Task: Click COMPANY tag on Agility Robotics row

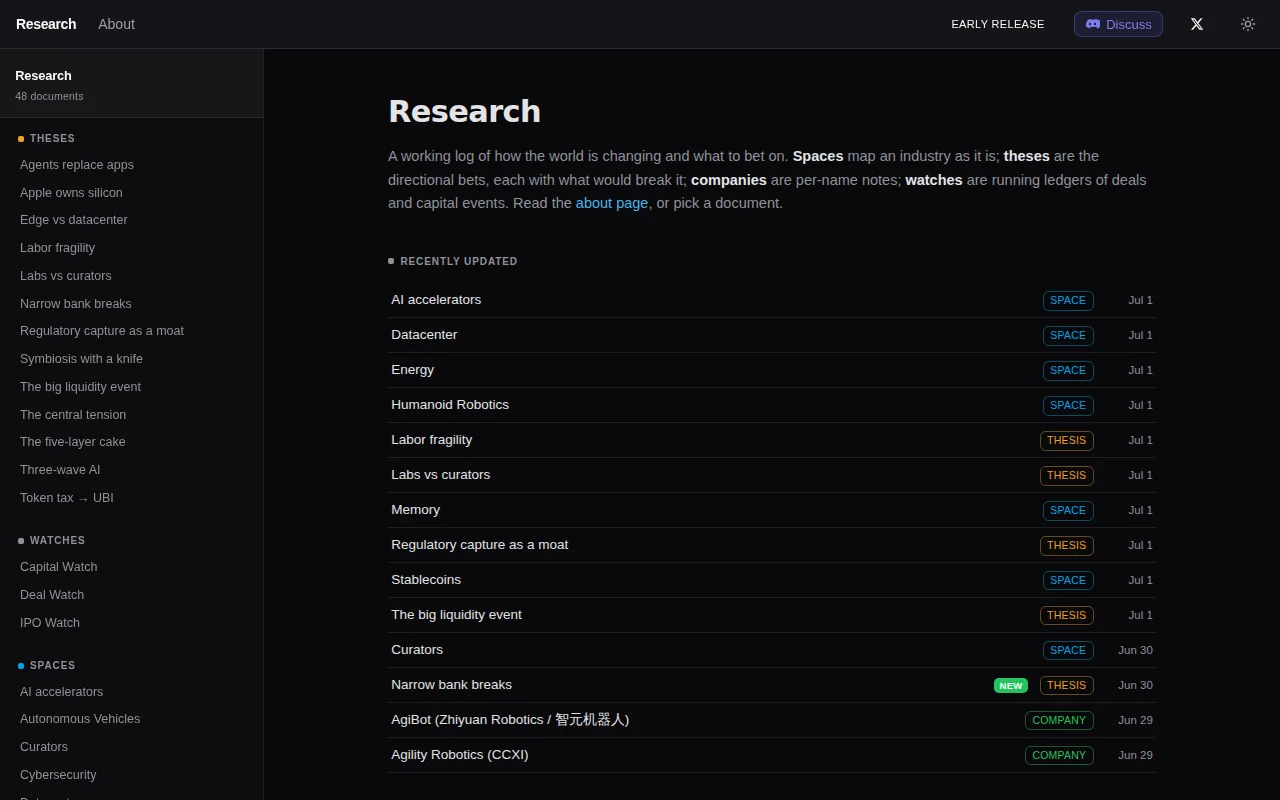Action: pos(1059,755)
